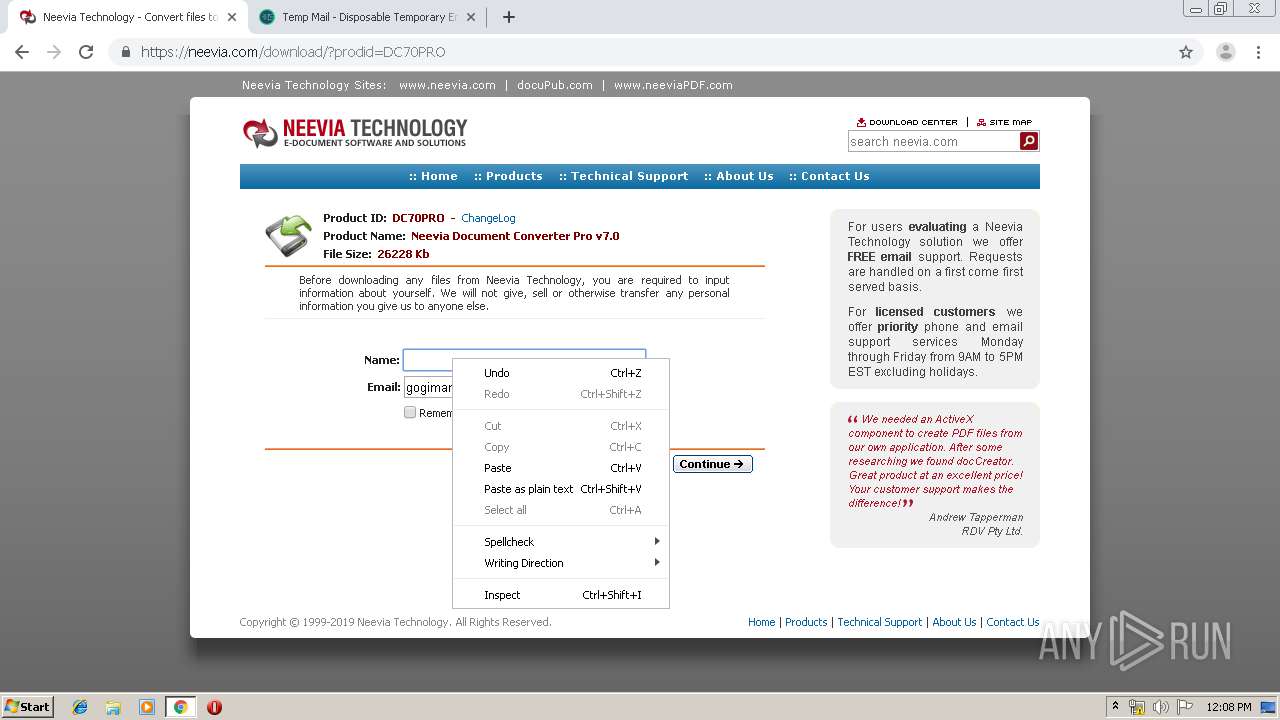Close the Neevia Technology tab

tap(232, 17)
